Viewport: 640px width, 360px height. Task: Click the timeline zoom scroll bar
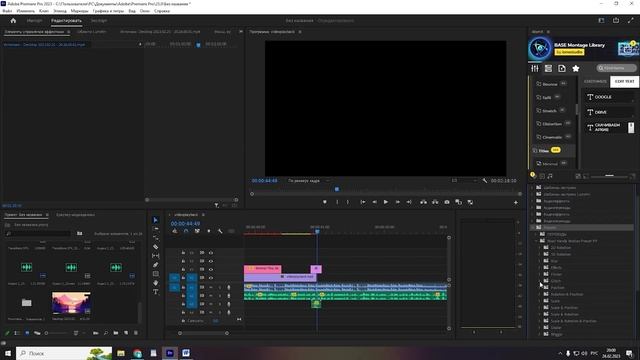coord(203,333)
